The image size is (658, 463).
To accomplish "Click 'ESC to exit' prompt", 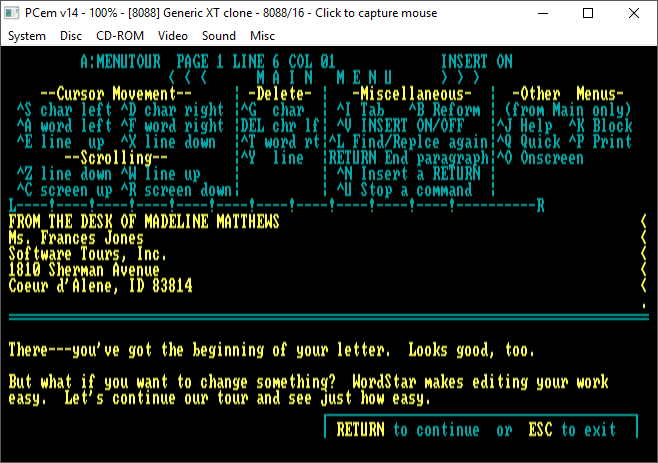I will point(572,430).
